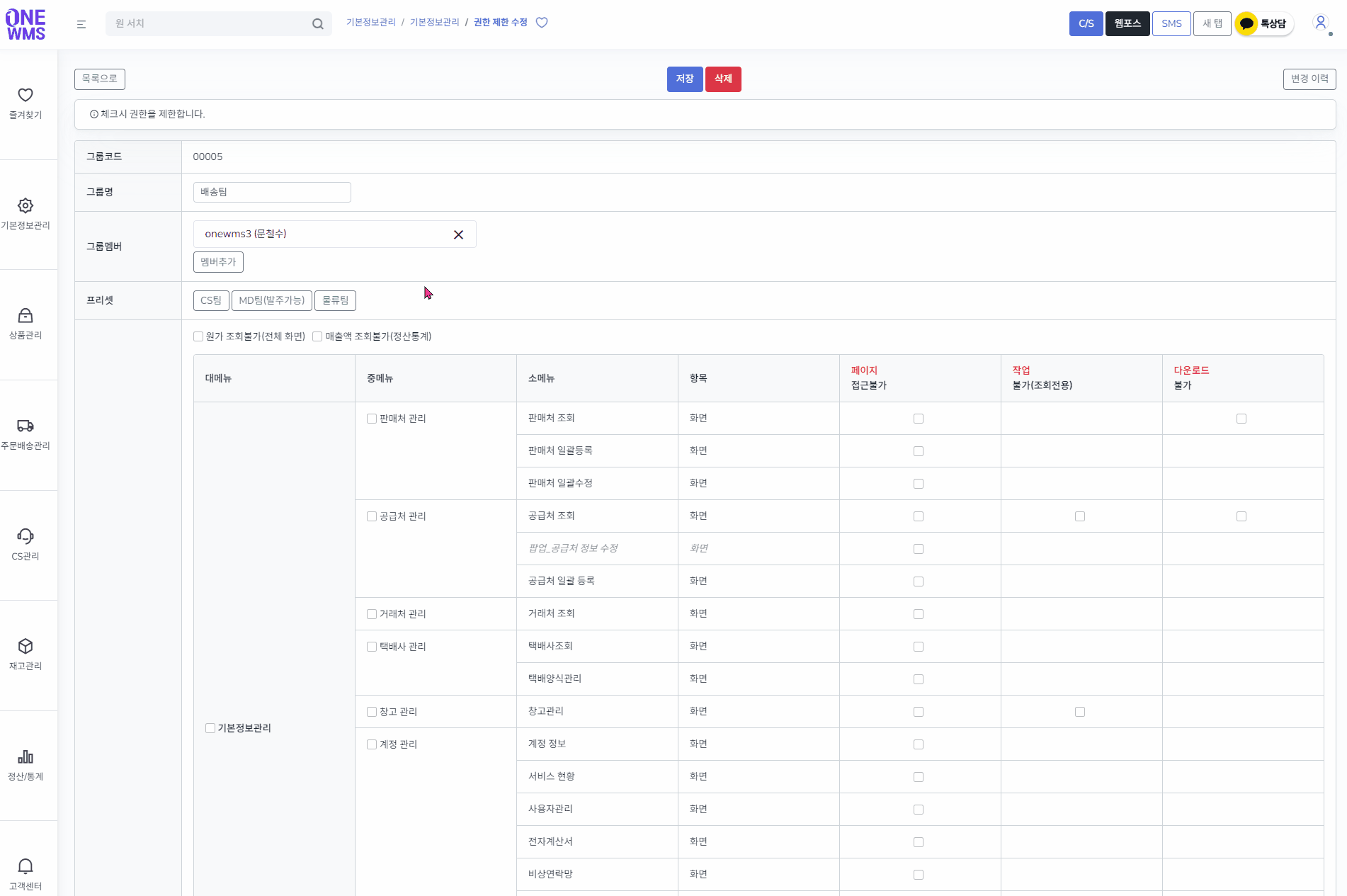Open 재고관리 box icon in sidebar
The width and height of the screenshot is (1347, 896).
(25, 646)
